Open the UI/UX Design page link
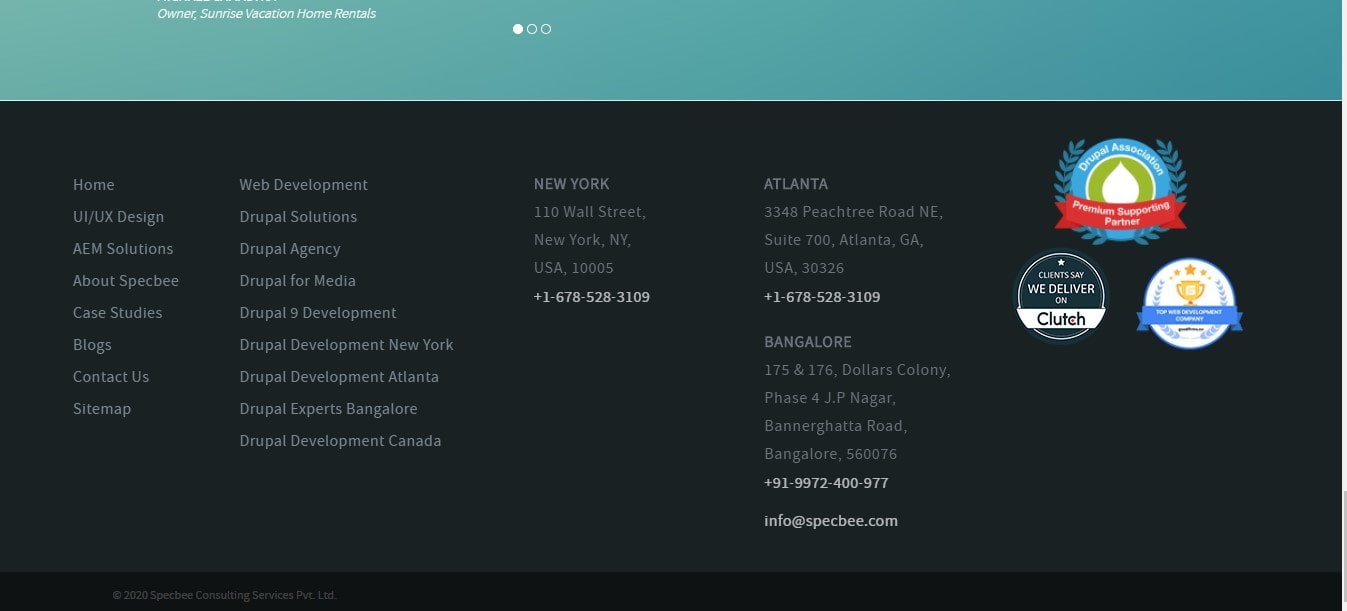The height and width of the screenshot is (611, 1347). pyautogui.click(x=118, y=217)
